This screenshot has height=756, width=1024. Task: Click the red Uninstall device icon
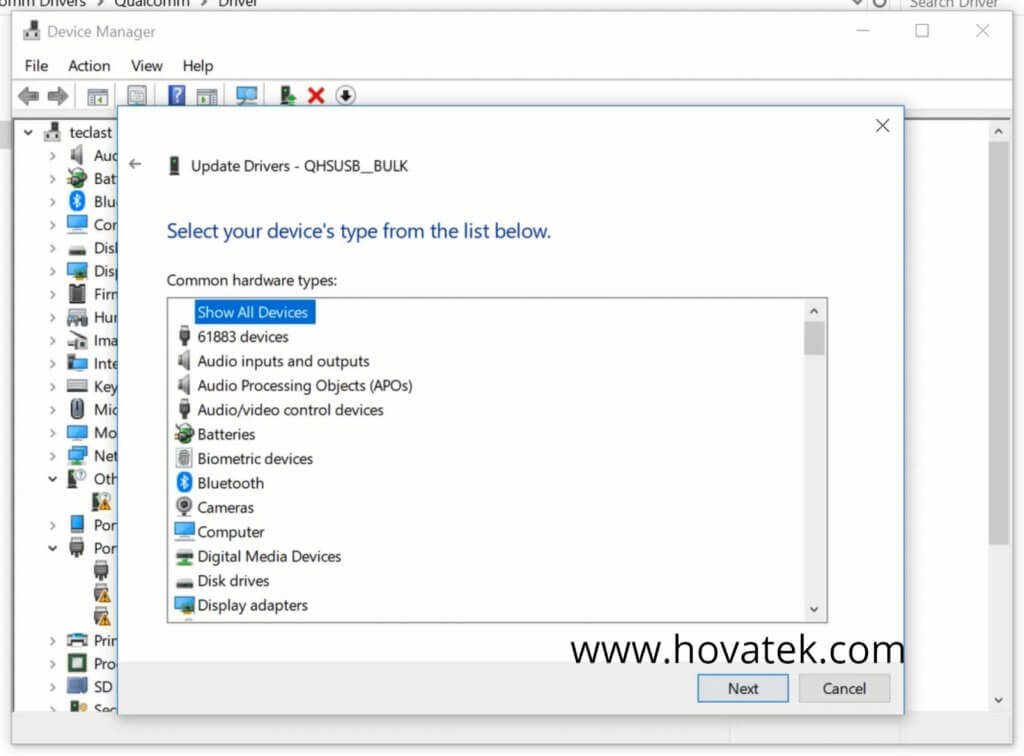pyautogui.click(x=317, y=95)
